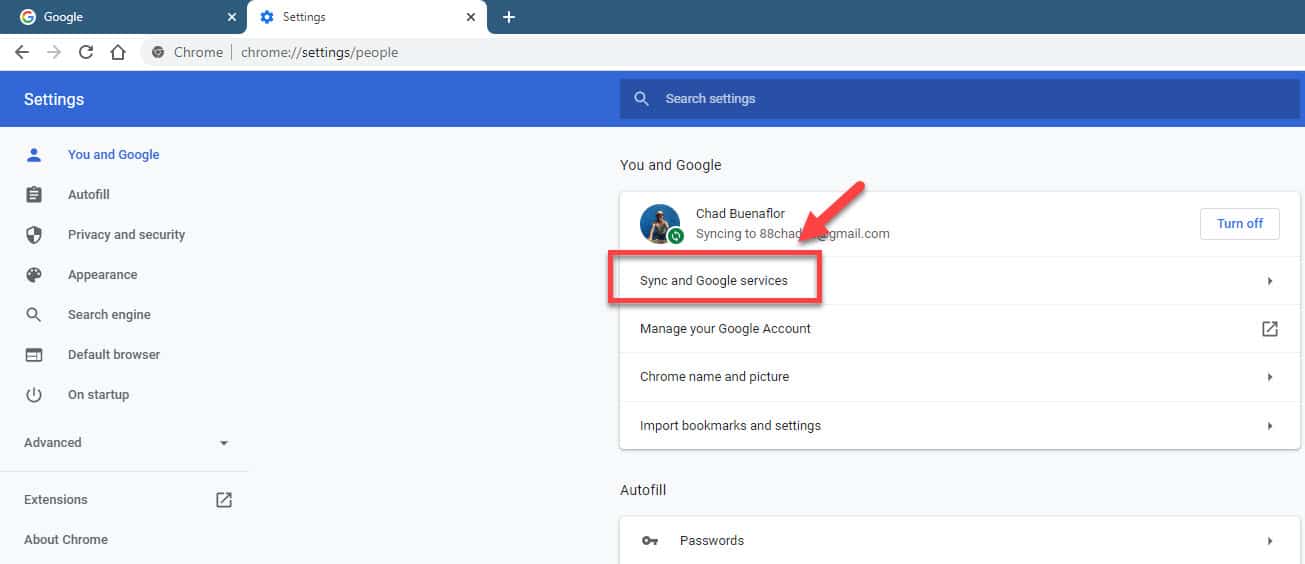Open Search engine section in sidebar
Screen dimensions: 1305x564
coord(109,315)
